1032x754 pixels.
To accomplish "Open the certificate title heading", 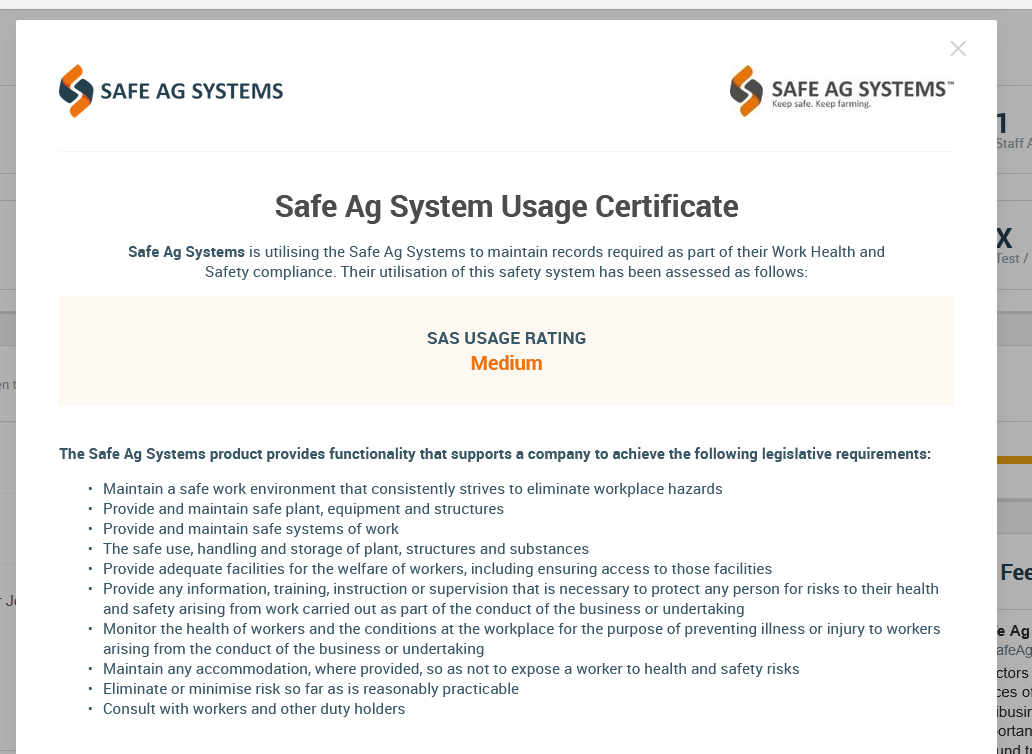I will [x=506, y=206].
